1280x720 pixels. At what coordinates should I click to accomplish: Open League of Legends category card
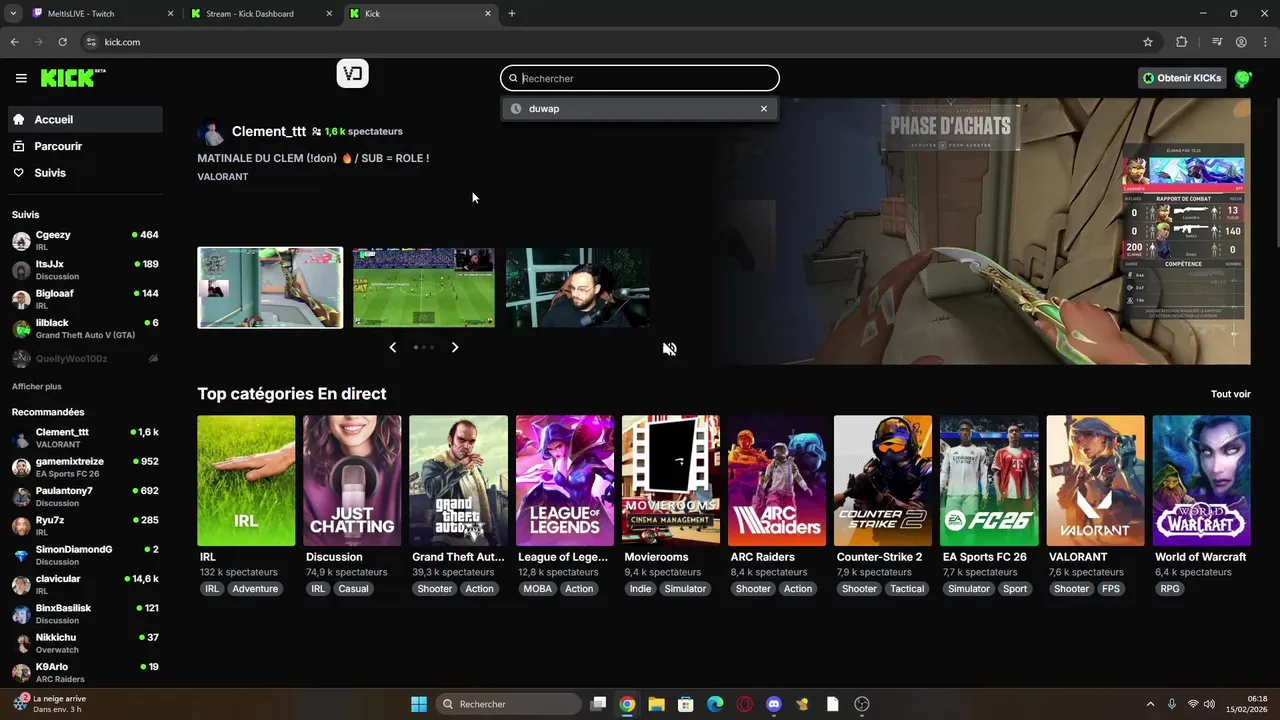coord(564,481)
